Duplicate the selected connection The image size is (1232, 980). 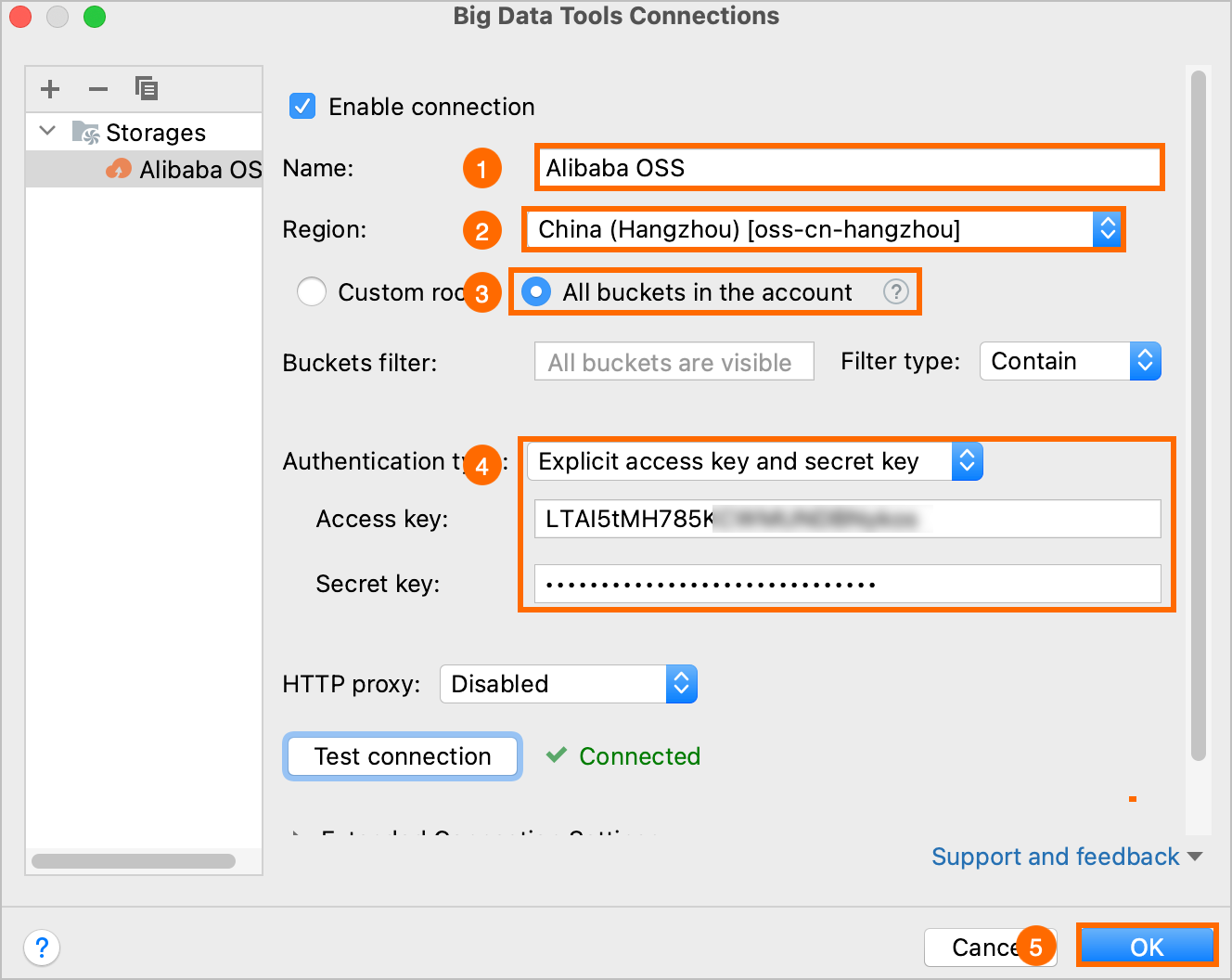pos(147,89)
